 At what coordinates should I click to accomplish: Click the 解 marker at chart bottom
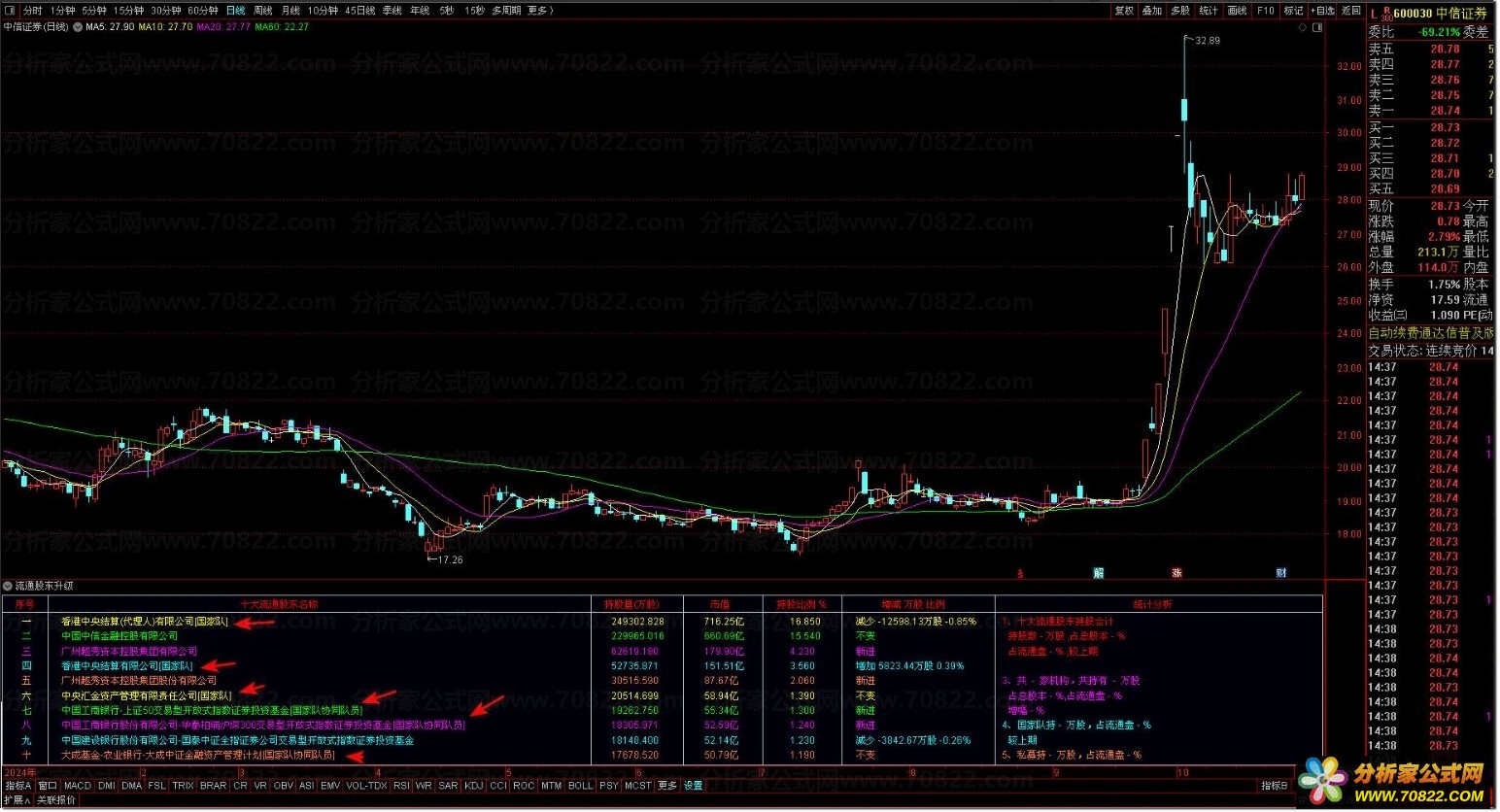pyautogui.click(x=1098, y=573)
